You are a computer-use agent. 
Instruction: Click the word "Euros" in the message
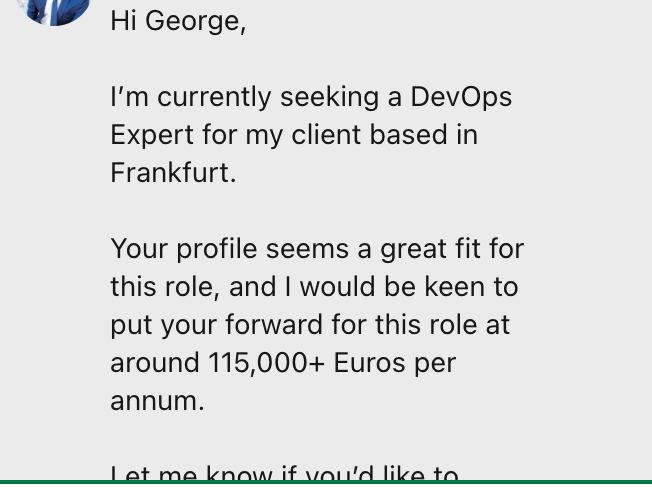(369, 363)
